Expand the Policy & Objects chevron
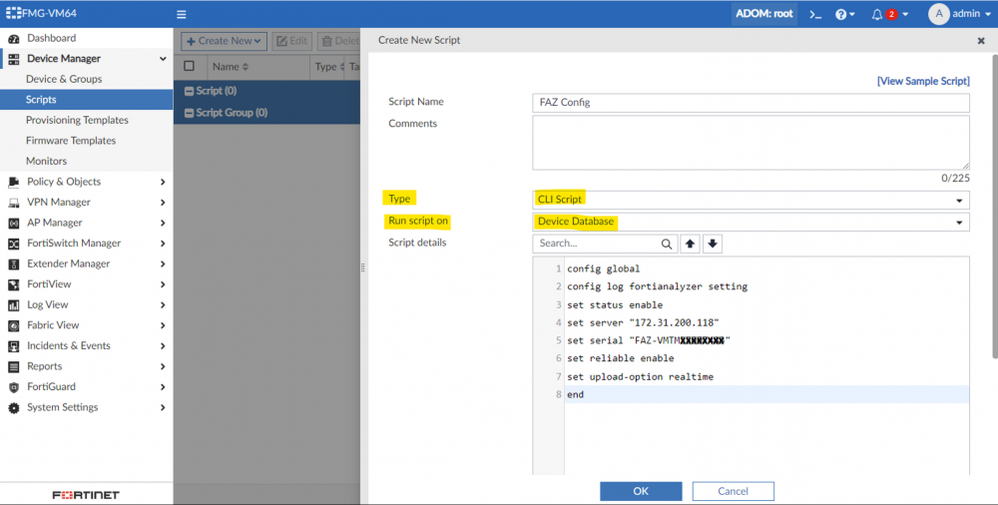 click(163, 182)
